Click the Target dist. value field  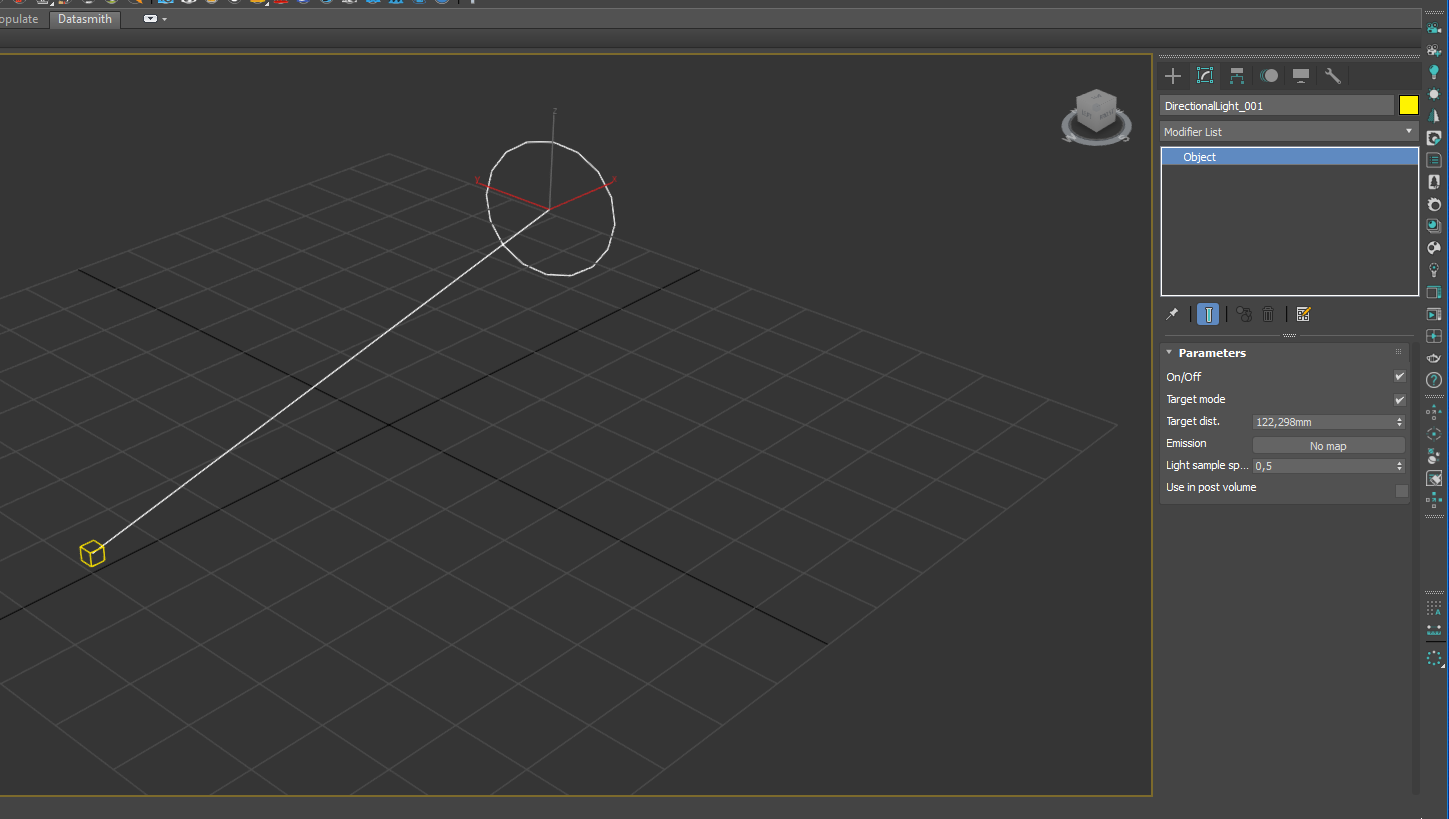[x=1322, y=422]
